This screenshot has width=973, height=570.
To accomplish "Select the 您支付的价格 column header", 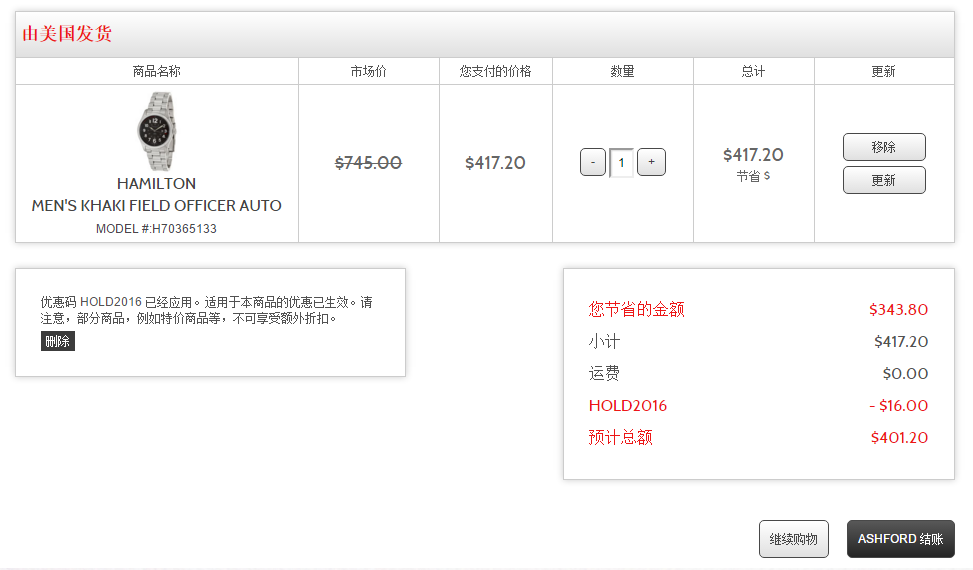I will click(x=495, y=71).
